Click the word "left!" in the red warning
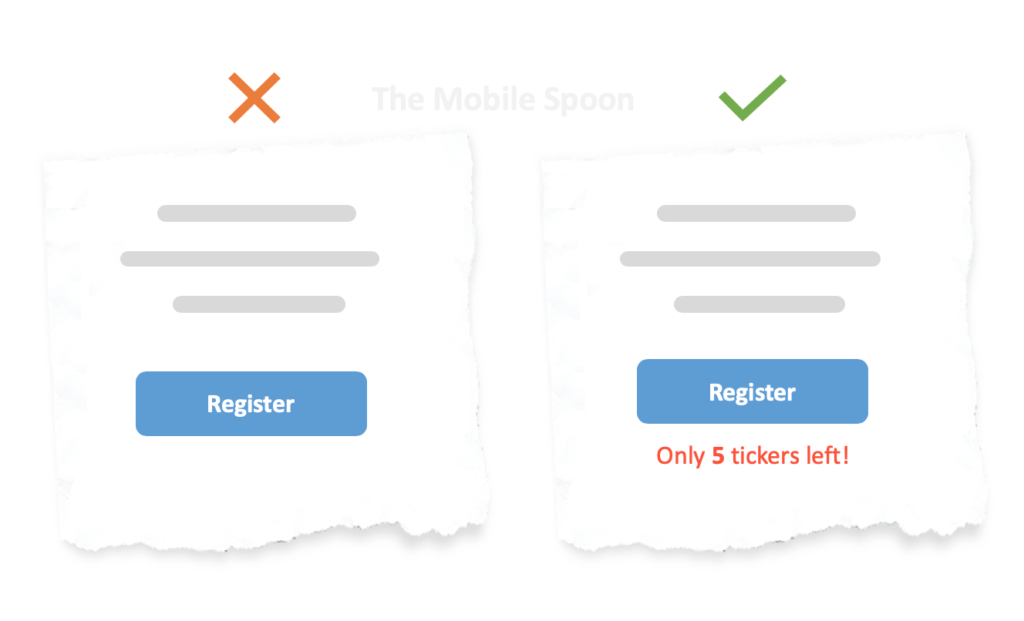The height and width of the screenshot is (621, 1024). coord(827,456)
